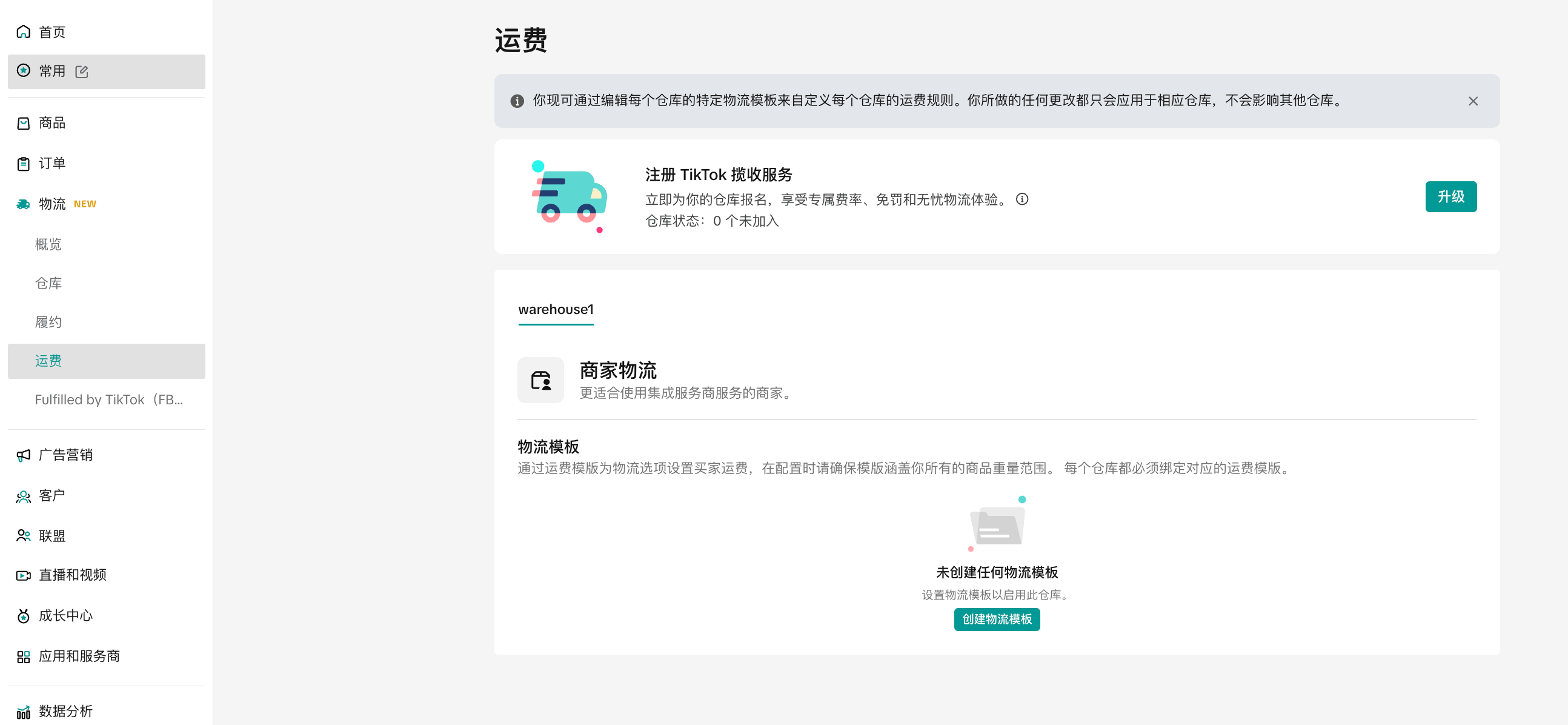Viewport: 1568px width, 725px height.
Task: Click the clipboard icon for 订单
Action: pyautogui.click(x=23, y=163)
